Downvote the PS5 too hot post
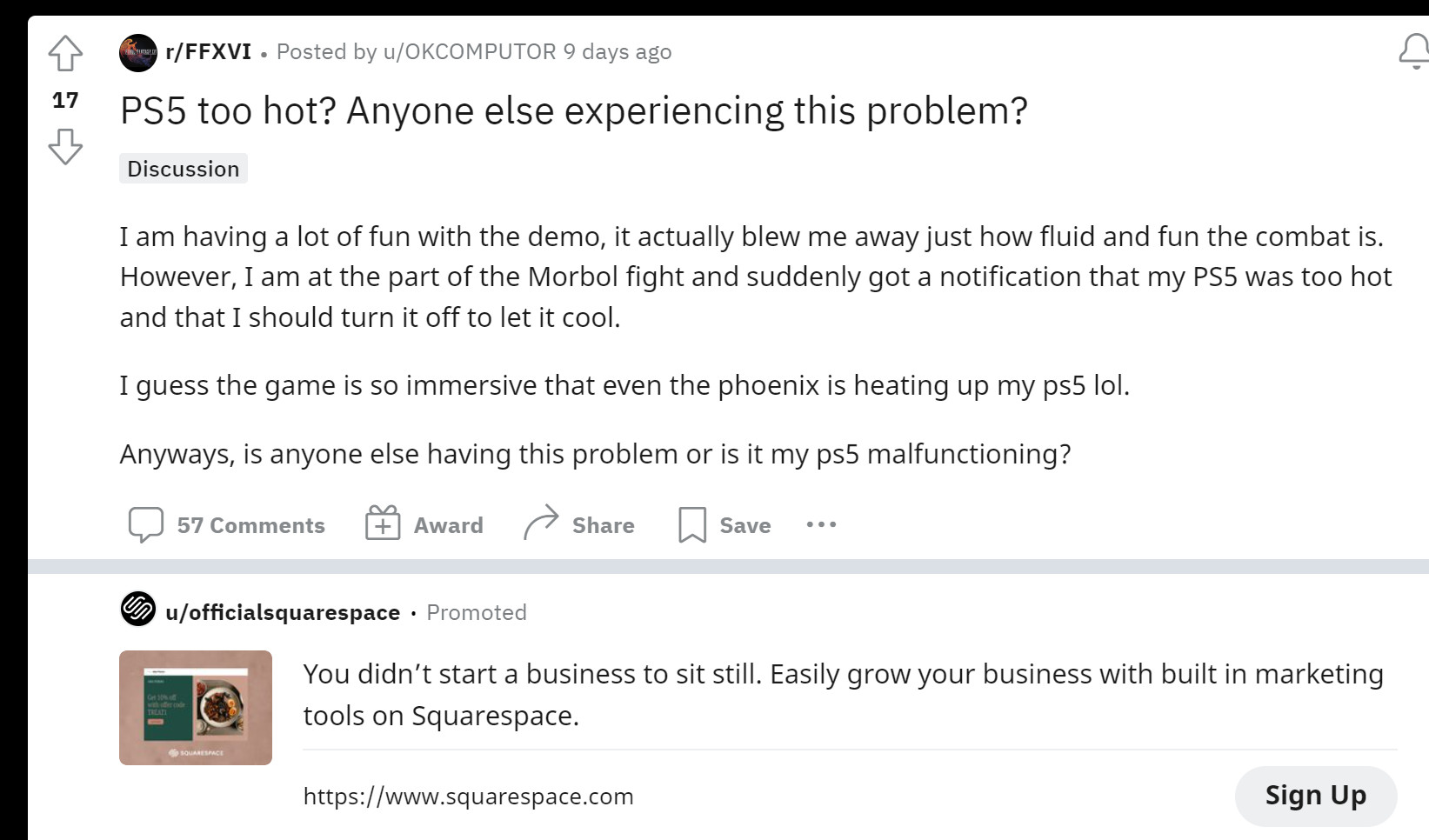 pyautogui.click(x=65, y=146)
